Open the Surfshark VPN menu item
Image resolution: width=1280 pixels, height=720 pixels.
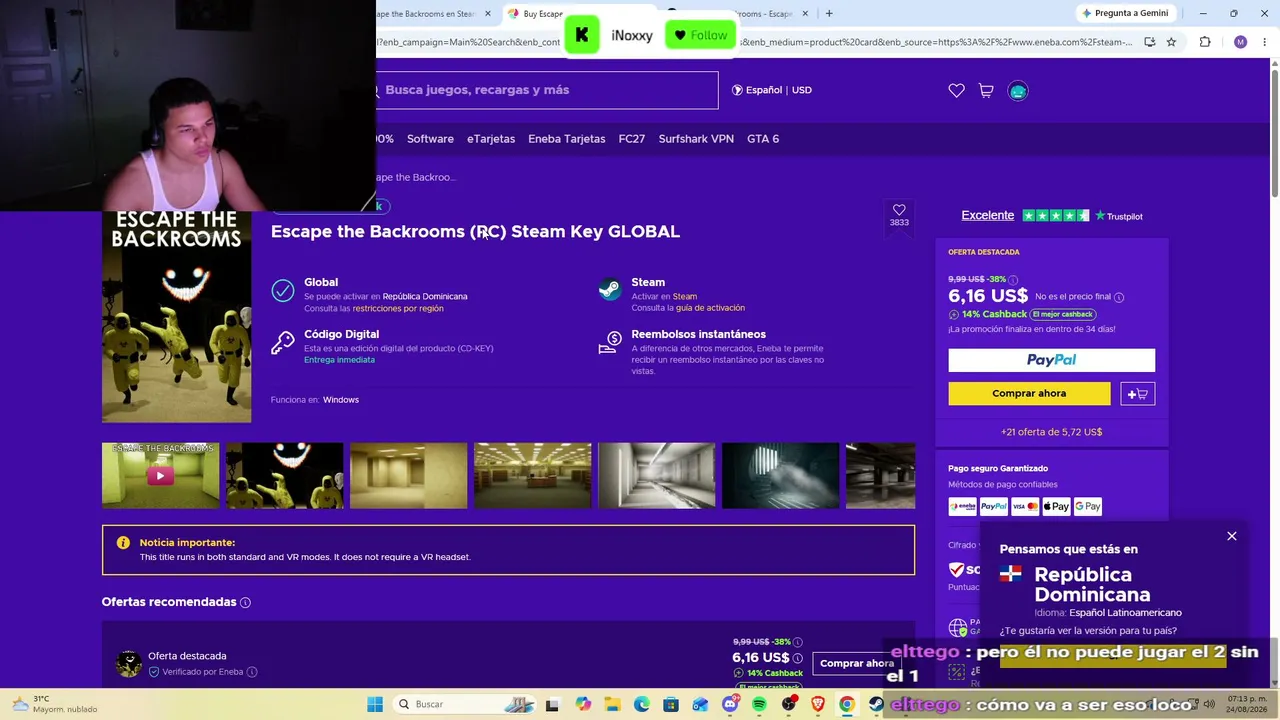click(696, 139)
